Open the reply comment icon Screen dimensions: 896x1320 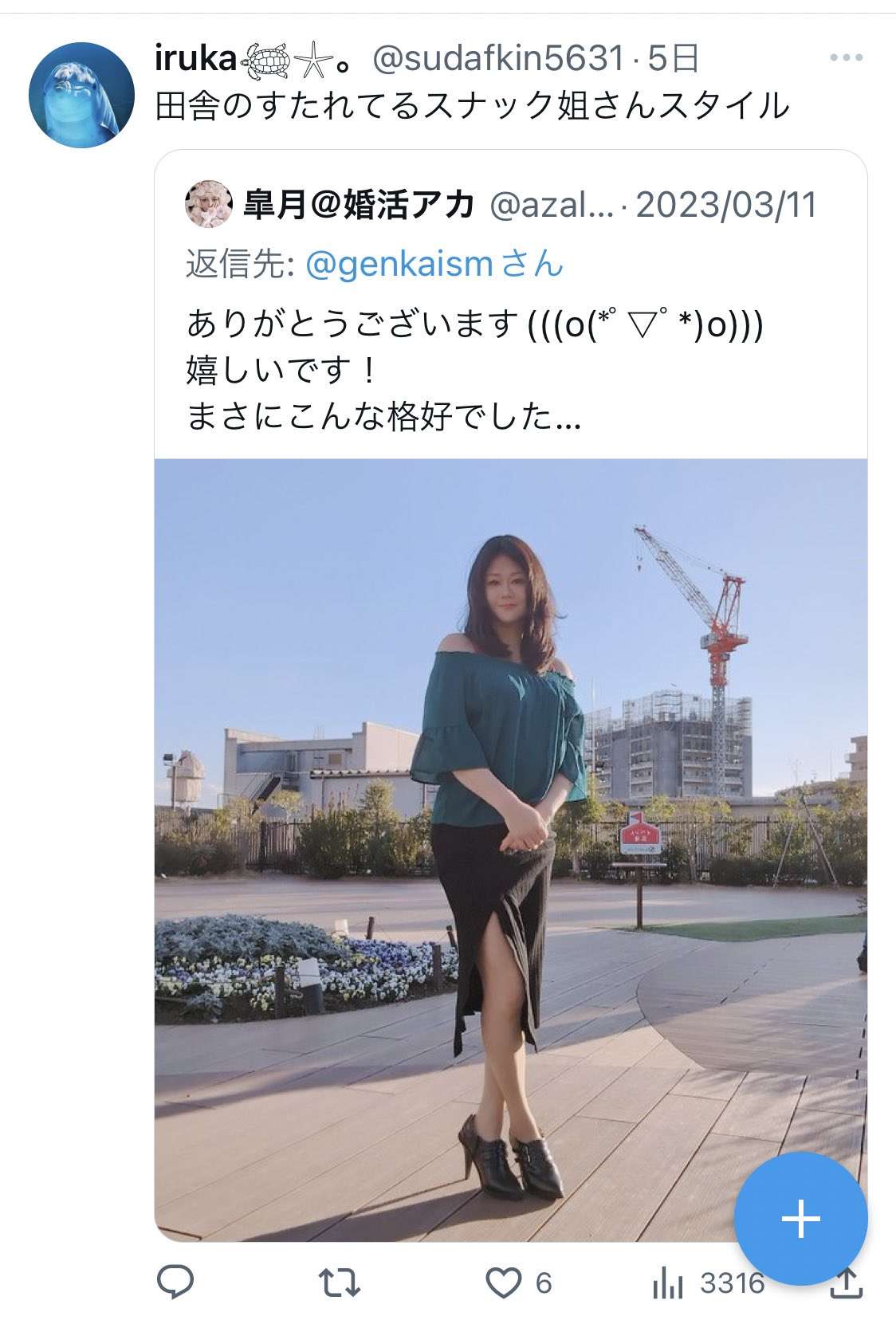tap(175, 1283)
